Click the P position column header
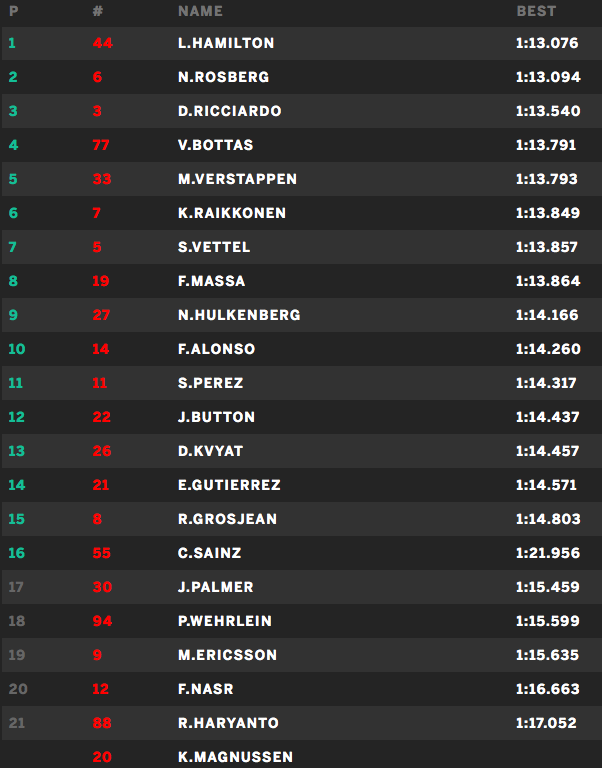The height and width of the screenshot is (768, 602). pyautogui.click(x=12, y=11)
